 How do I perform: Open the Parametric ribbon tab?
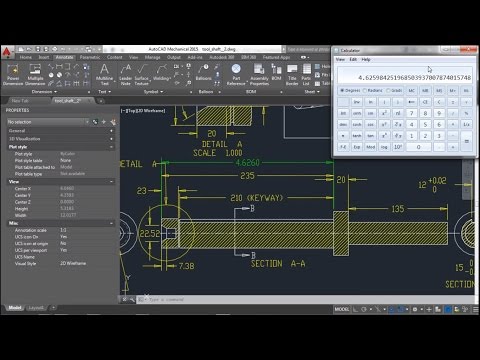click(x=90, y=57)
